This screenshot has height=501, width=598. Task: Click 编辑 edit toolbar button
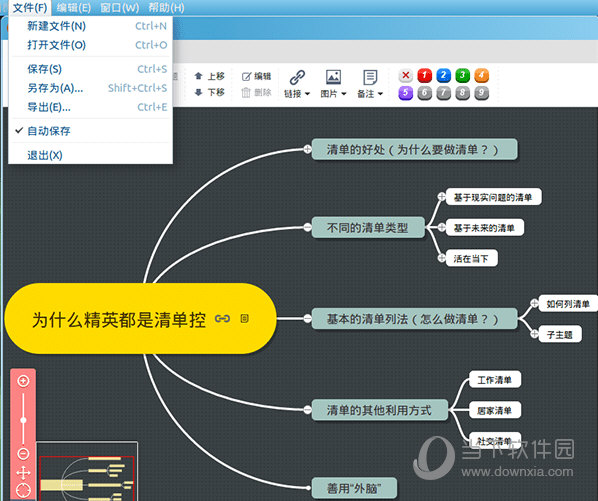tap(256, 77)
